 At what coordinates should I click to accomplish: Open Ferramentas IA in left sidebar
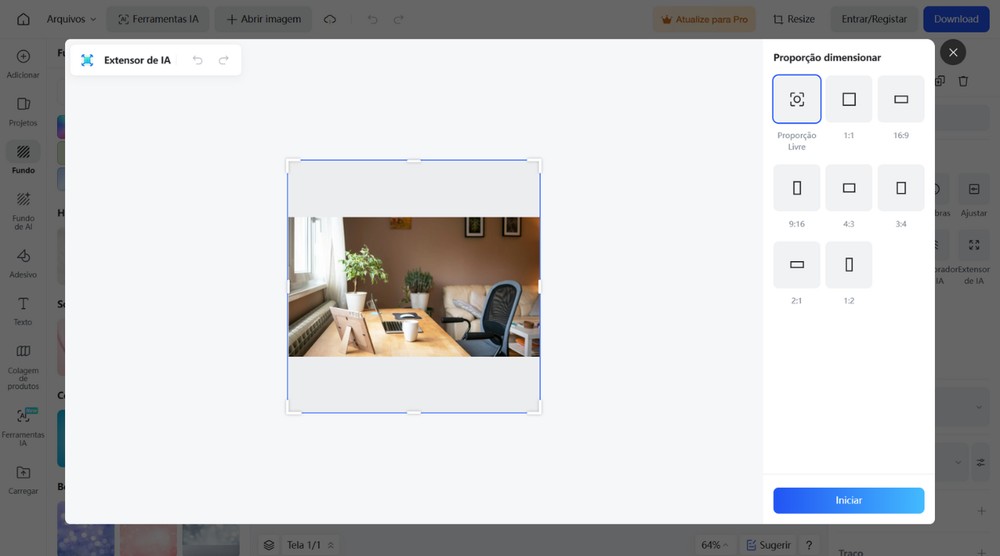coord(23,427)
